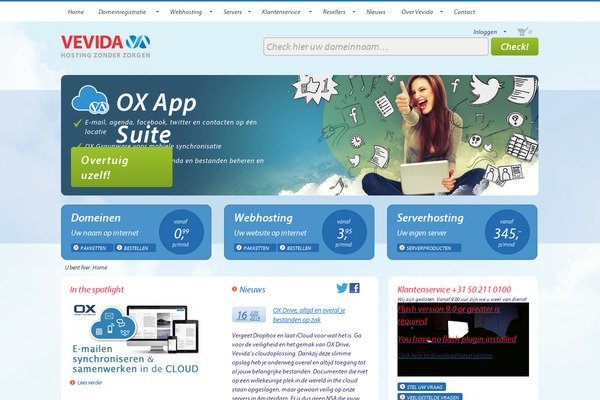Expand the Domeinregistratie menu arrow
Screen dimensions: 600x400
tap(157, 12)
